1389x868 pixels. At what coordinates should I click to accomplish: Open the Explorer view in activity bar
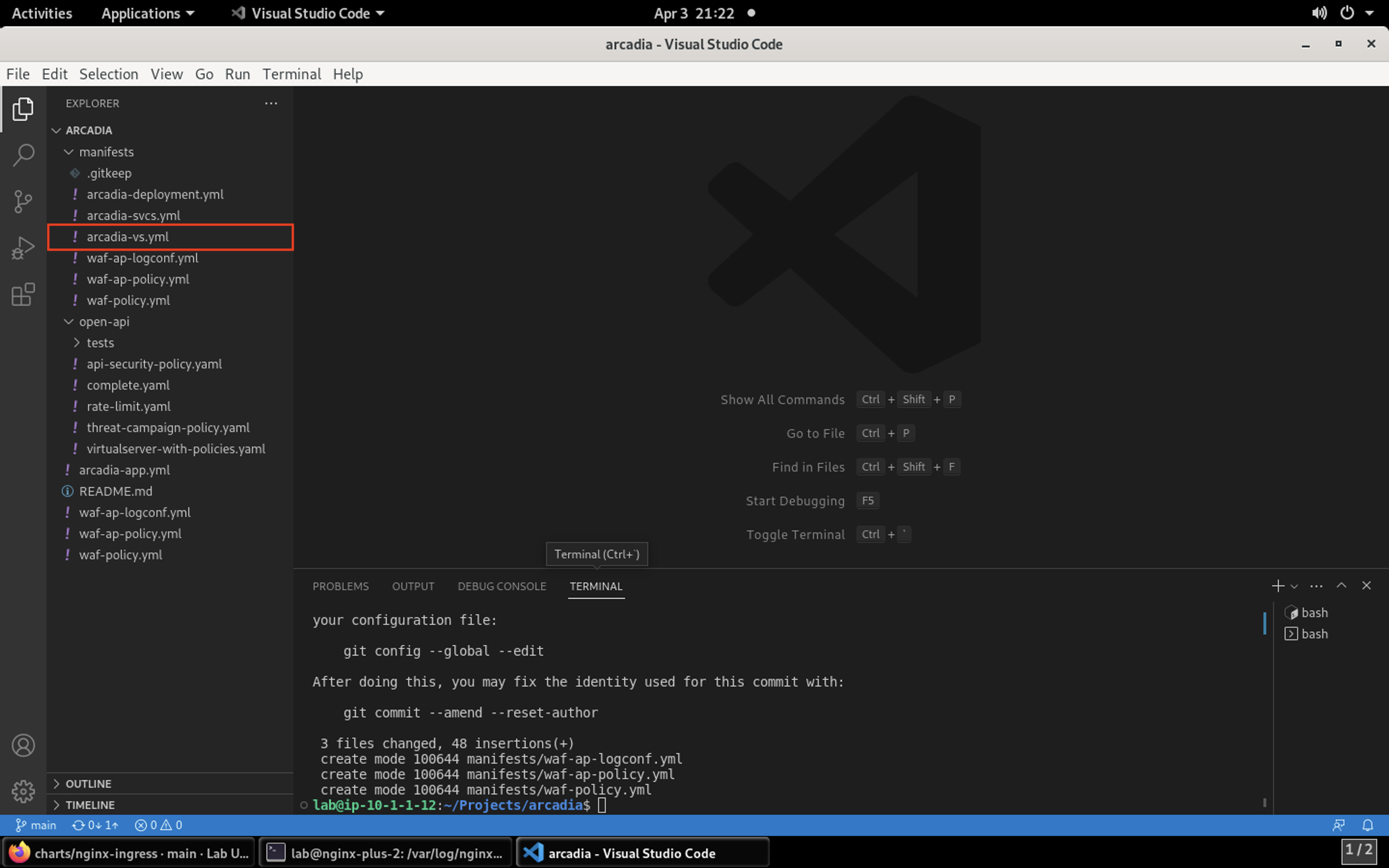pos(23,109)
